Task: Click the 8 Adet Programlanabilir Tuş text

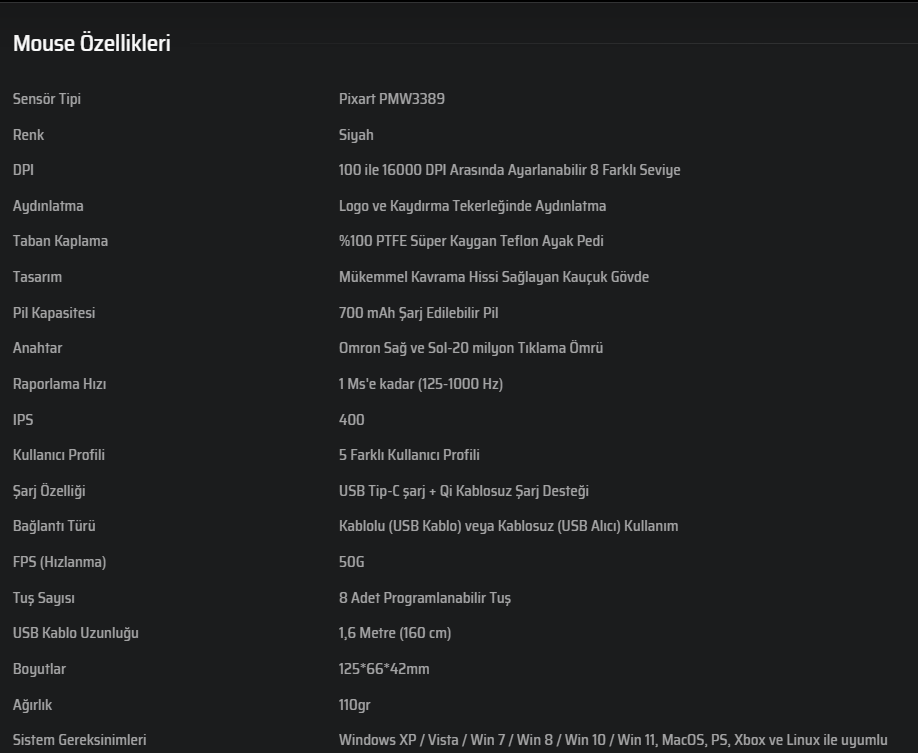Action: pos(425,598)
